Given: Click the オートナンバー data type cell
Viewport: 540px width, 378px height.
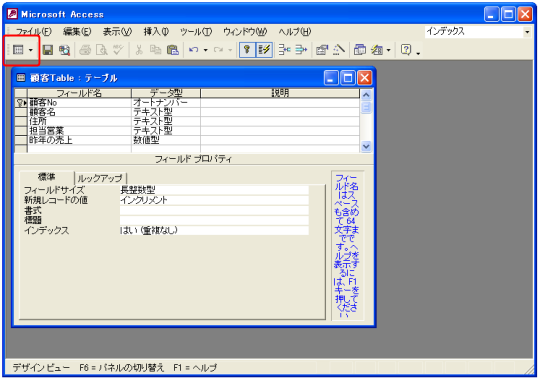Looking at the screenshot, I should click(x=166, y=103).
